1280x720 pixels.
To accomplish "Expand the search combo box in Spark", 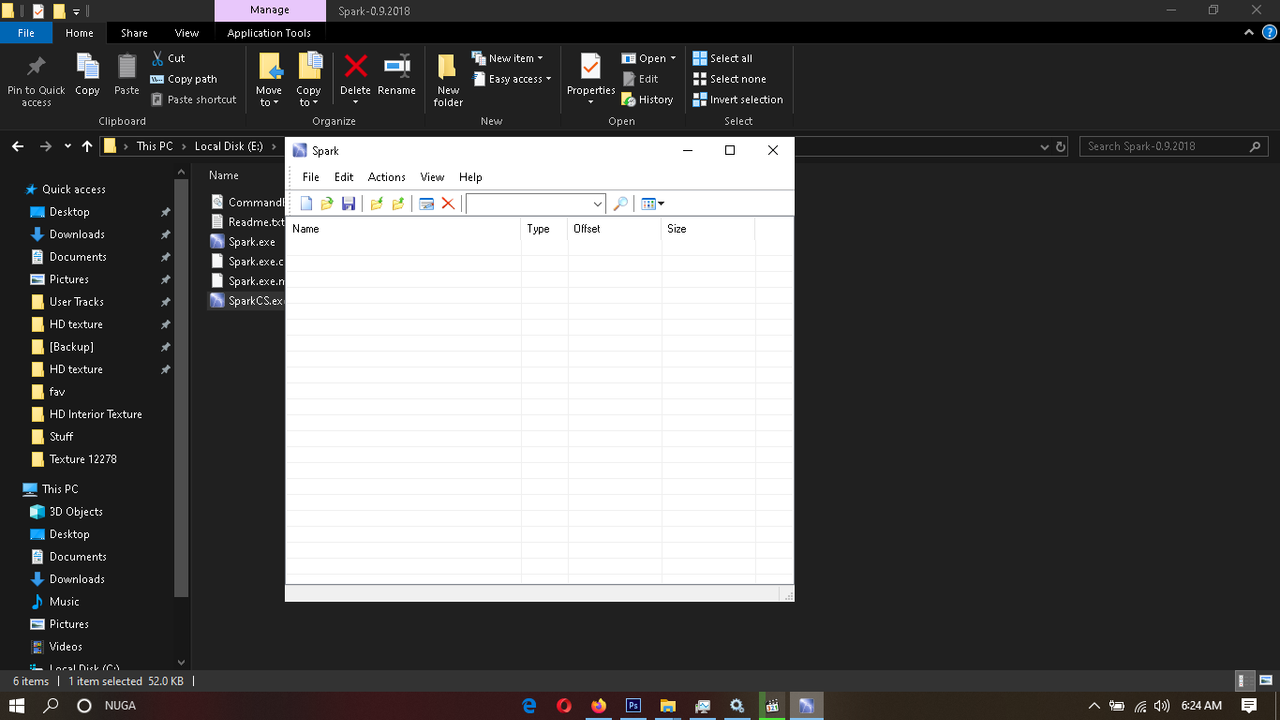I will [x=597, y=204].
